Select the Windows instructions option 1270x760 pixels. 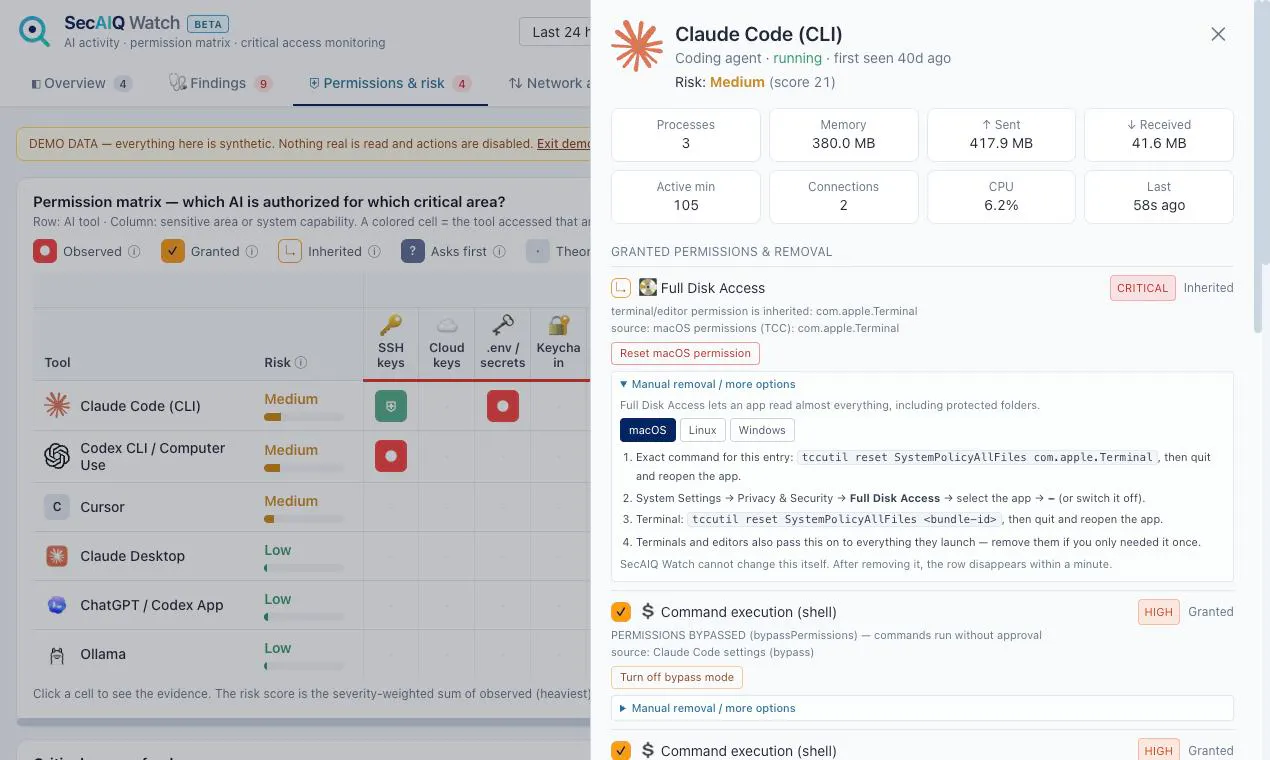point(762,430)
